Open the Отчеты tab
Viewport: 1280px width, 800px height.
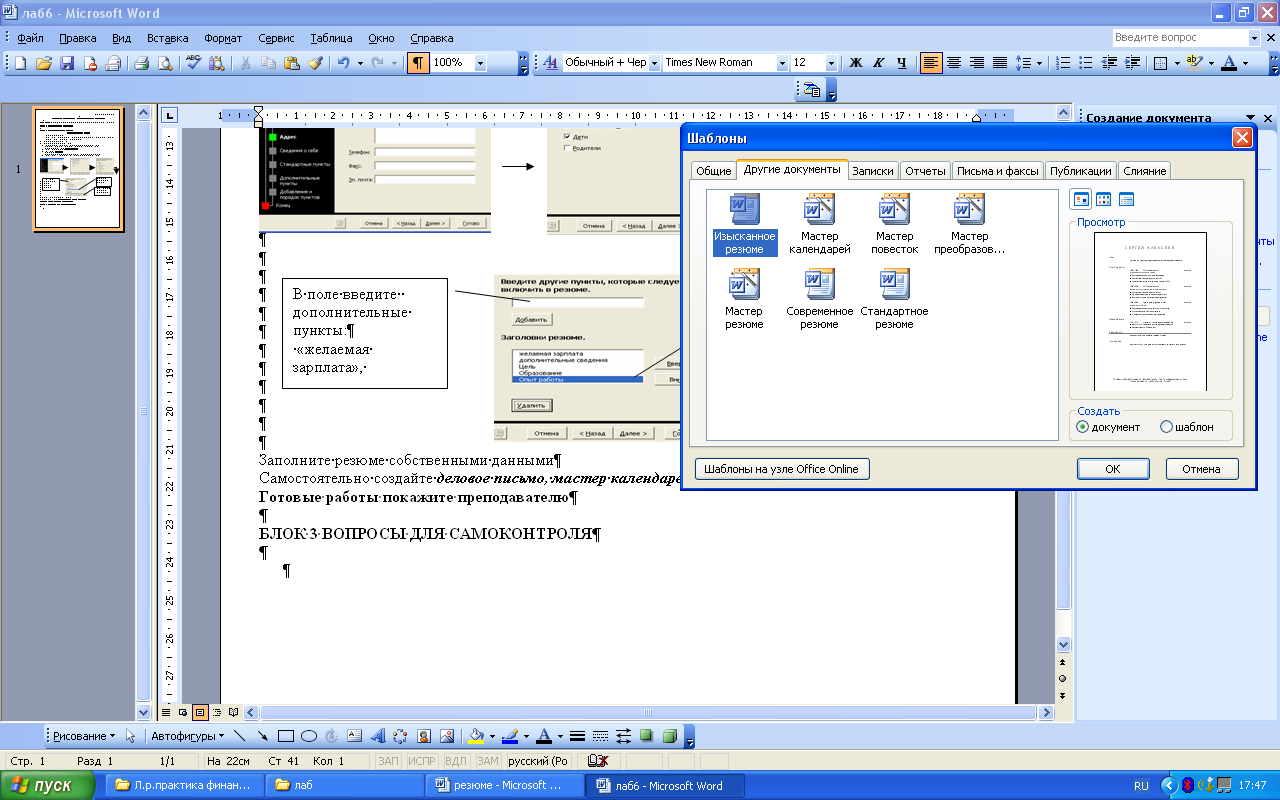[925, 171]
